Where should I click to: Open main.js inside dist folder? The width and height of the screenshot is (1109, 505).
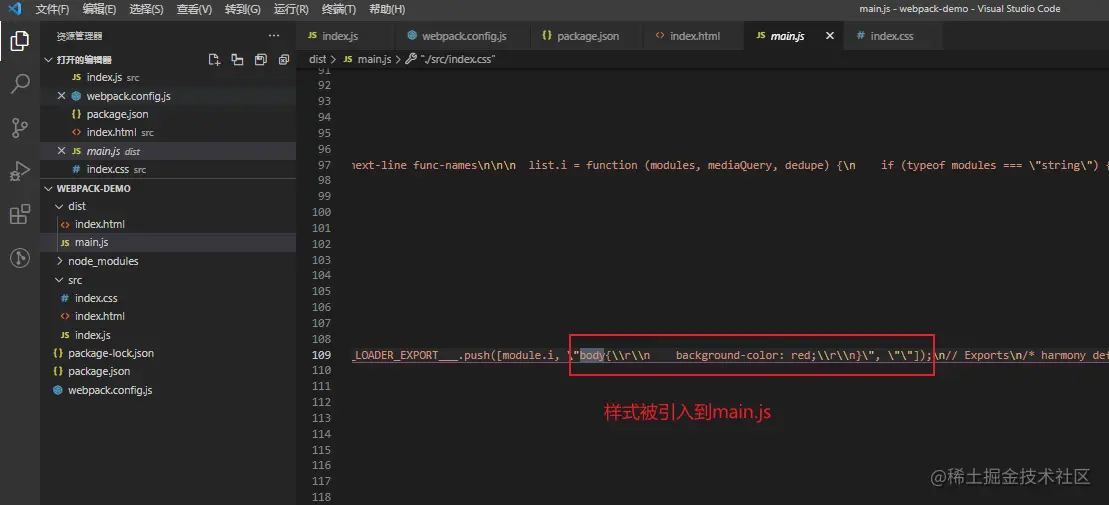pyautogui.click(x=168, y=243)
